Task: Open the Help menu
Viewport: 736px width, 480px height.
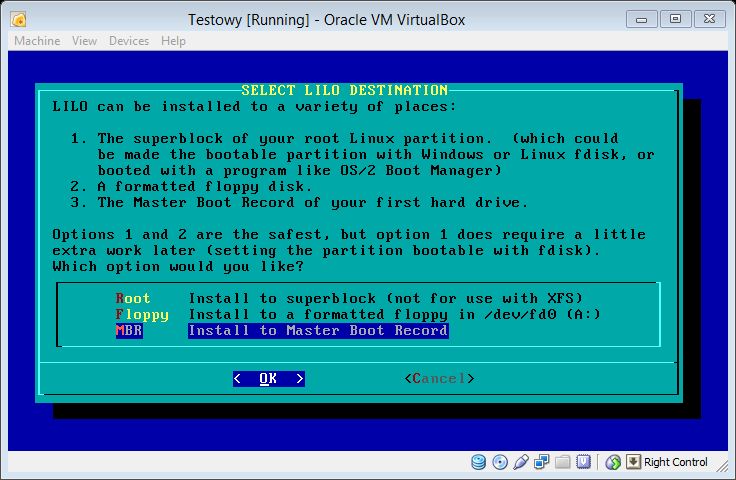Action: [173, 41]
